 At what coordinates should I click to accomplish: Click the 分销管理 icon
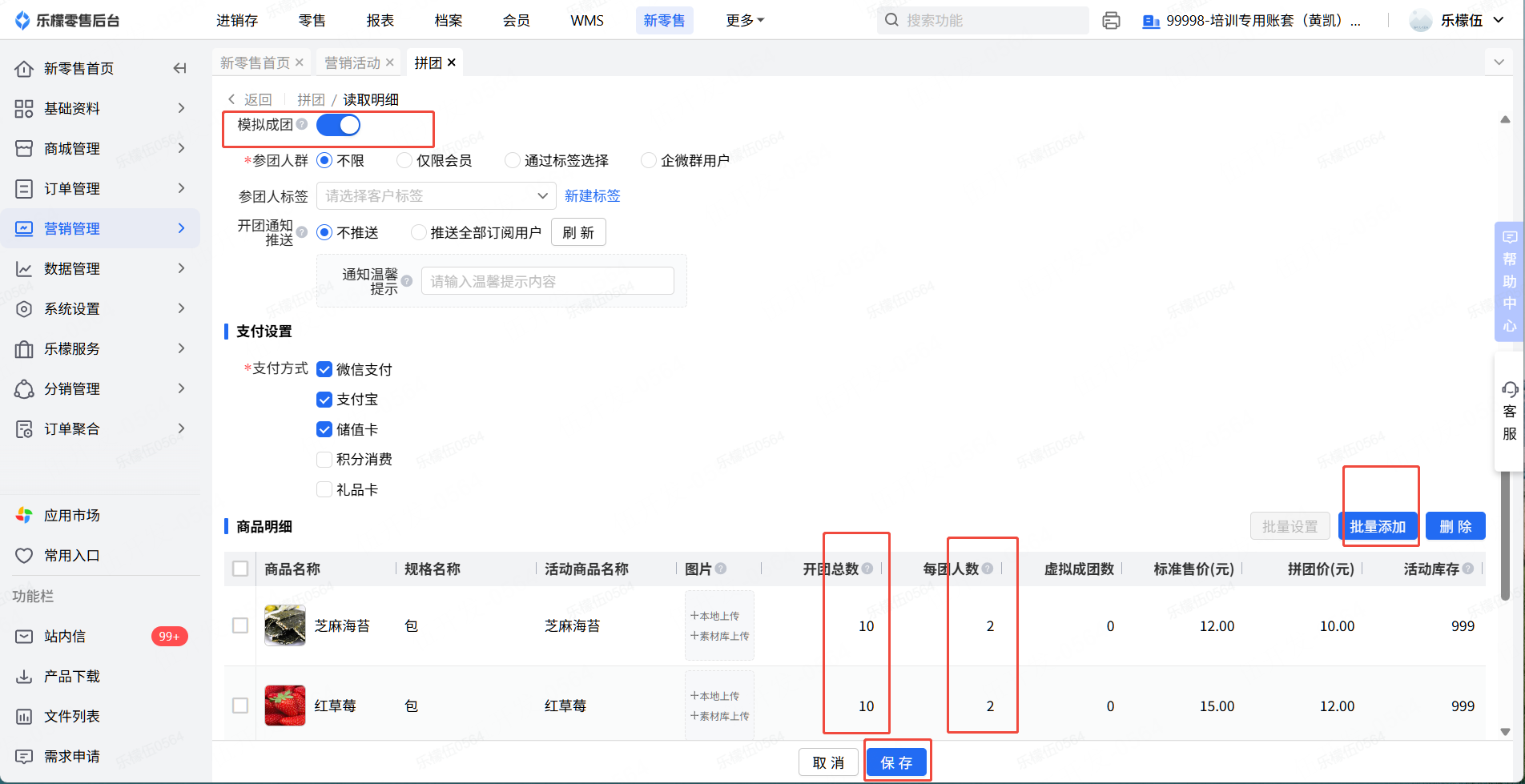[x=24, y=389]
